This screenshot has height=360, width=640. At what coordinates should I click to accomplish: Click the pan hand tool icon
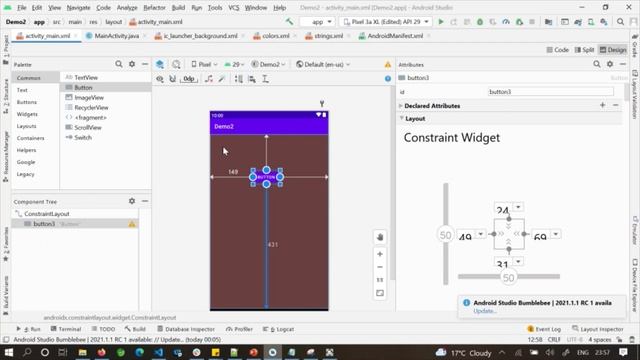[380, 237]
